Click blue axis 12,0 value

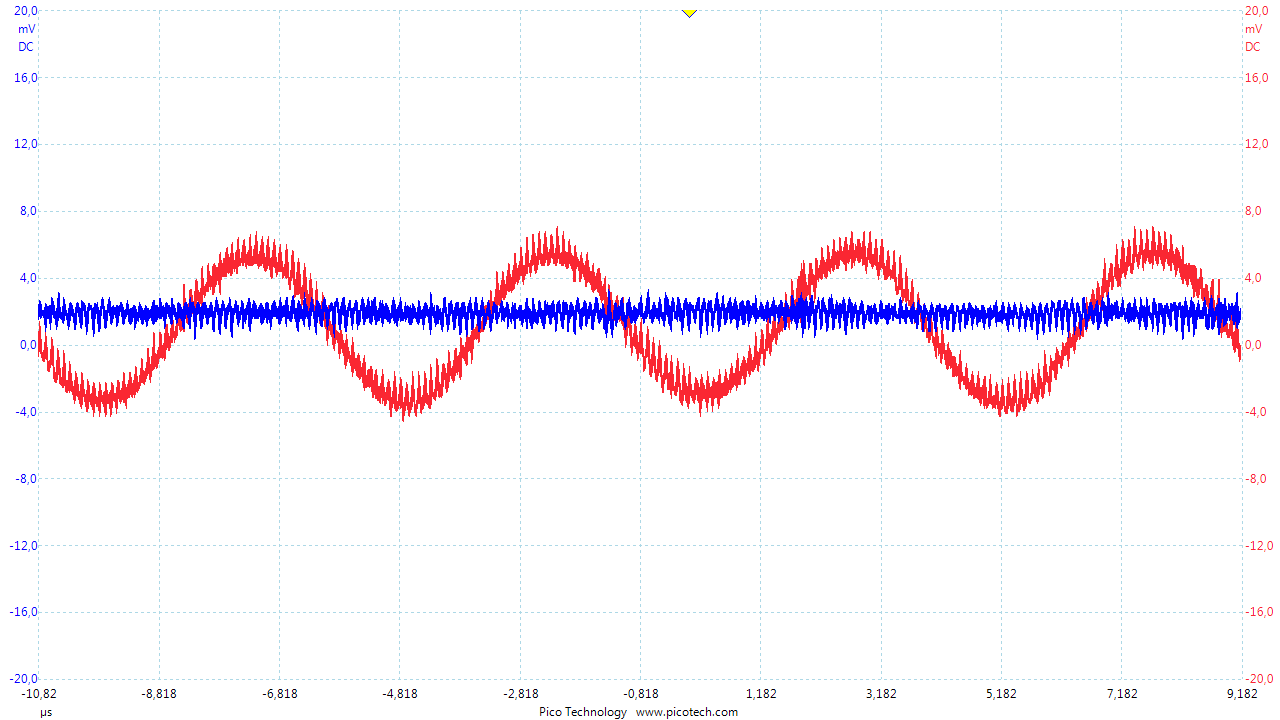[26, 144]
